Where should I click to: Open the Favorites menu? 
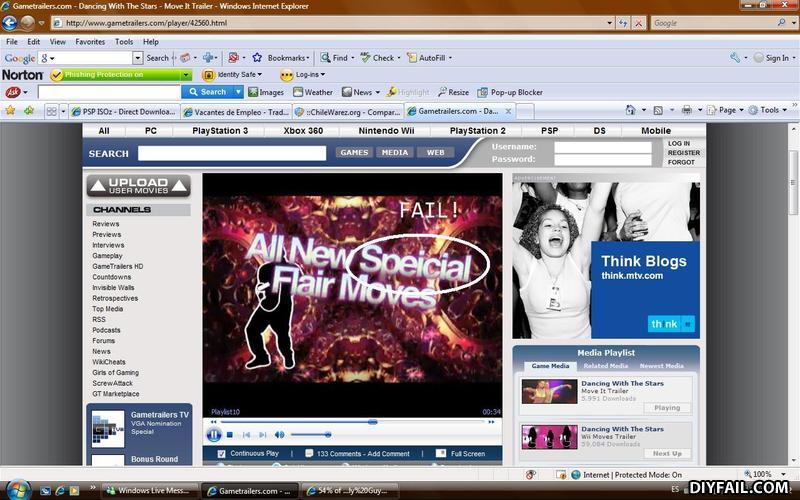click(90, 42)
